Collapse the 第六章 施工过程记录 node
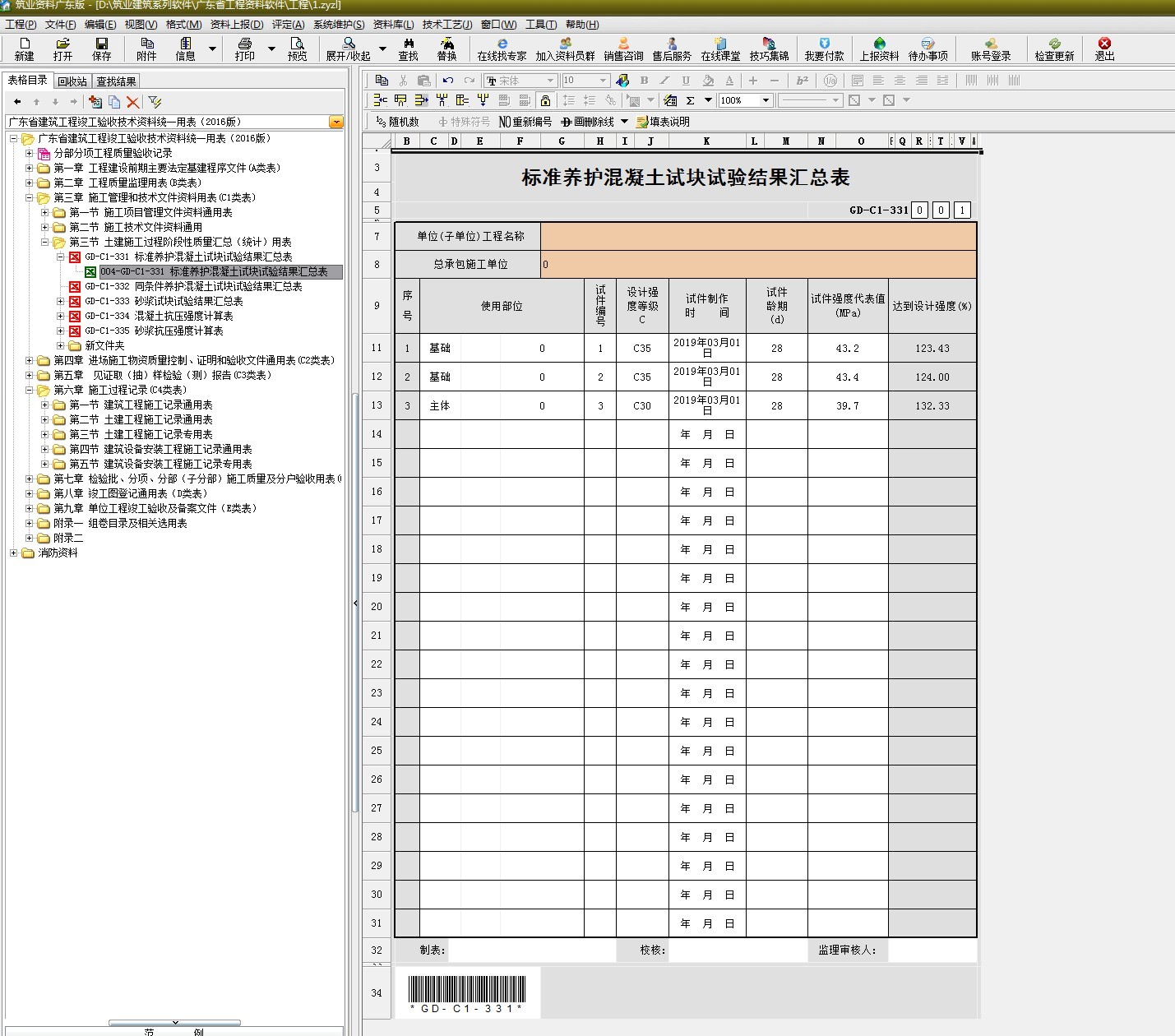This screenshot has height=1036, width=1175. (x=30, y=390)
